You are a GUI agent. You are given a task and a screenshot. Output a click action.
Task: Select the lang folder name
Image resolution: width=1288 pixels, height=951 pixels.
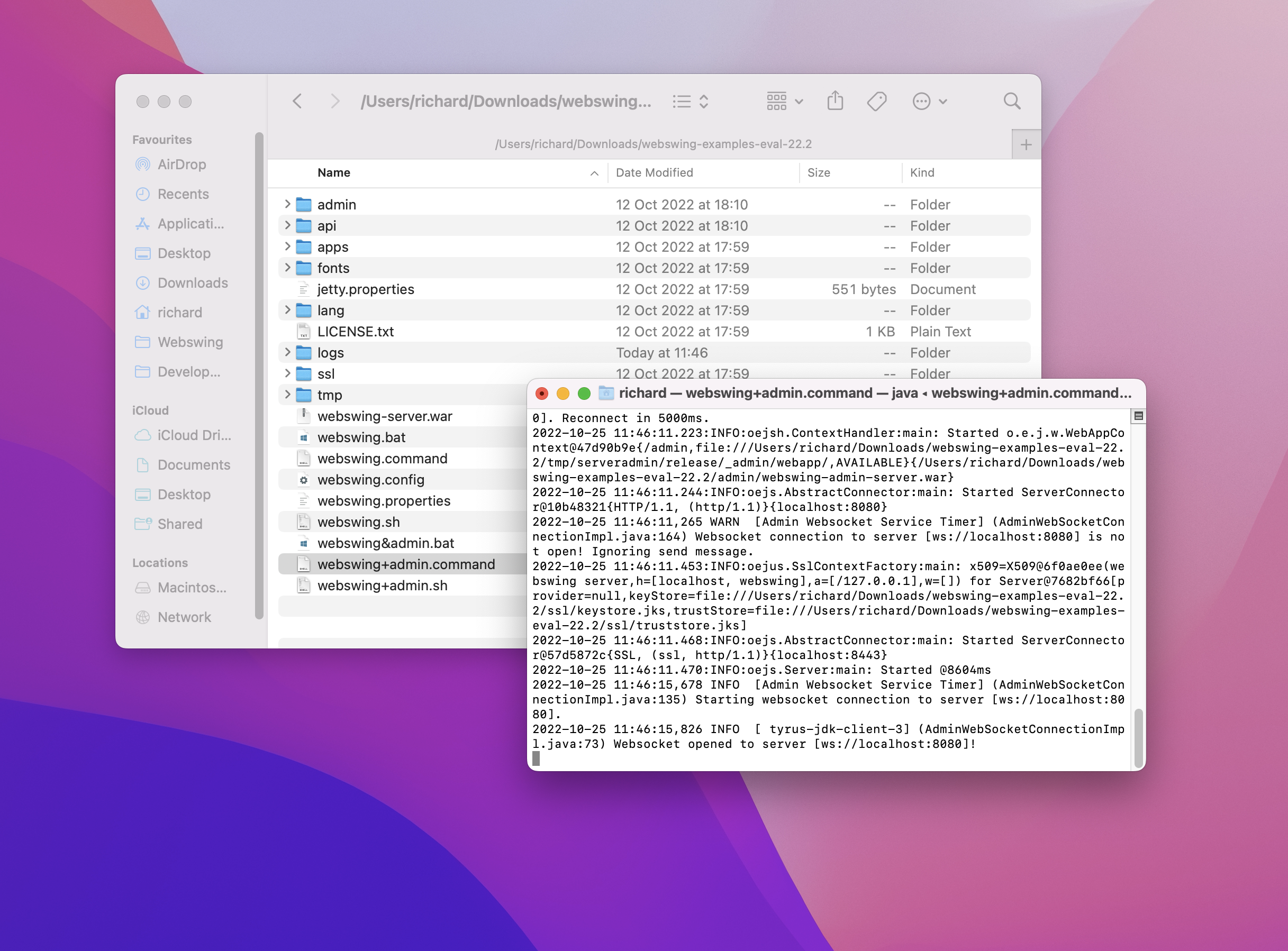331,311
